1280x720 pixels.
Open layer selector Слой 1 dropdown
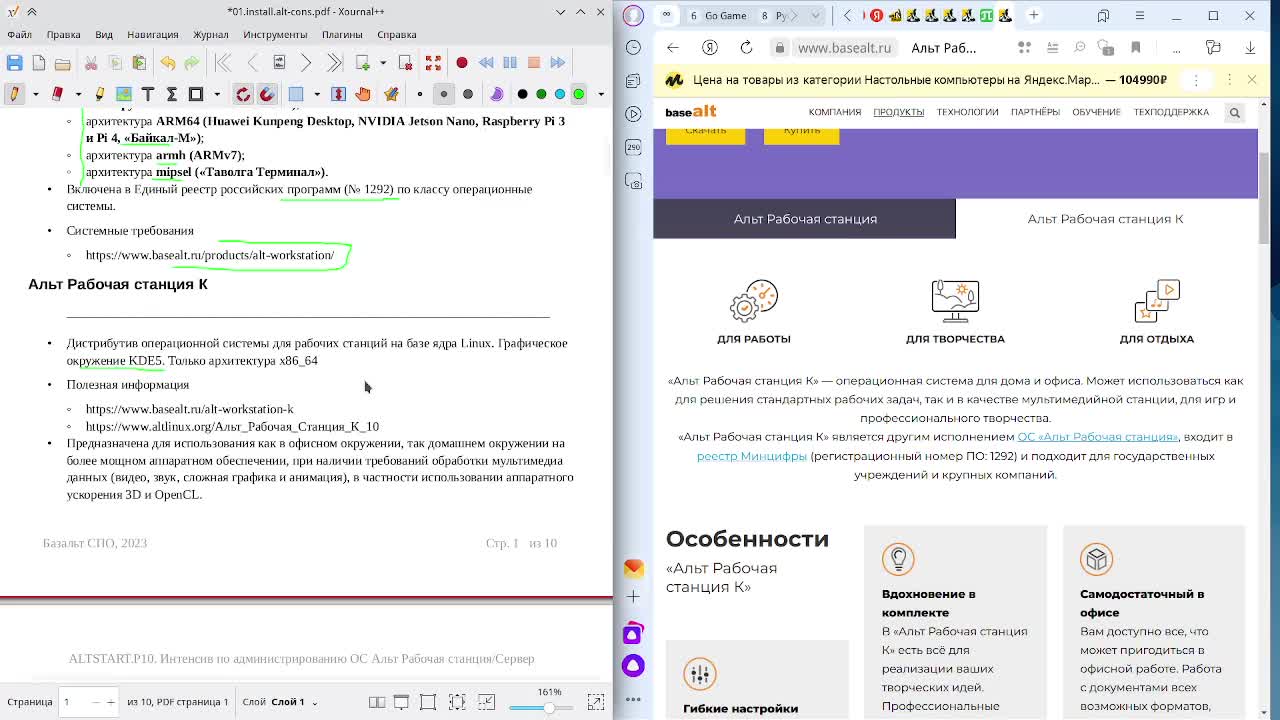(294, 701)
